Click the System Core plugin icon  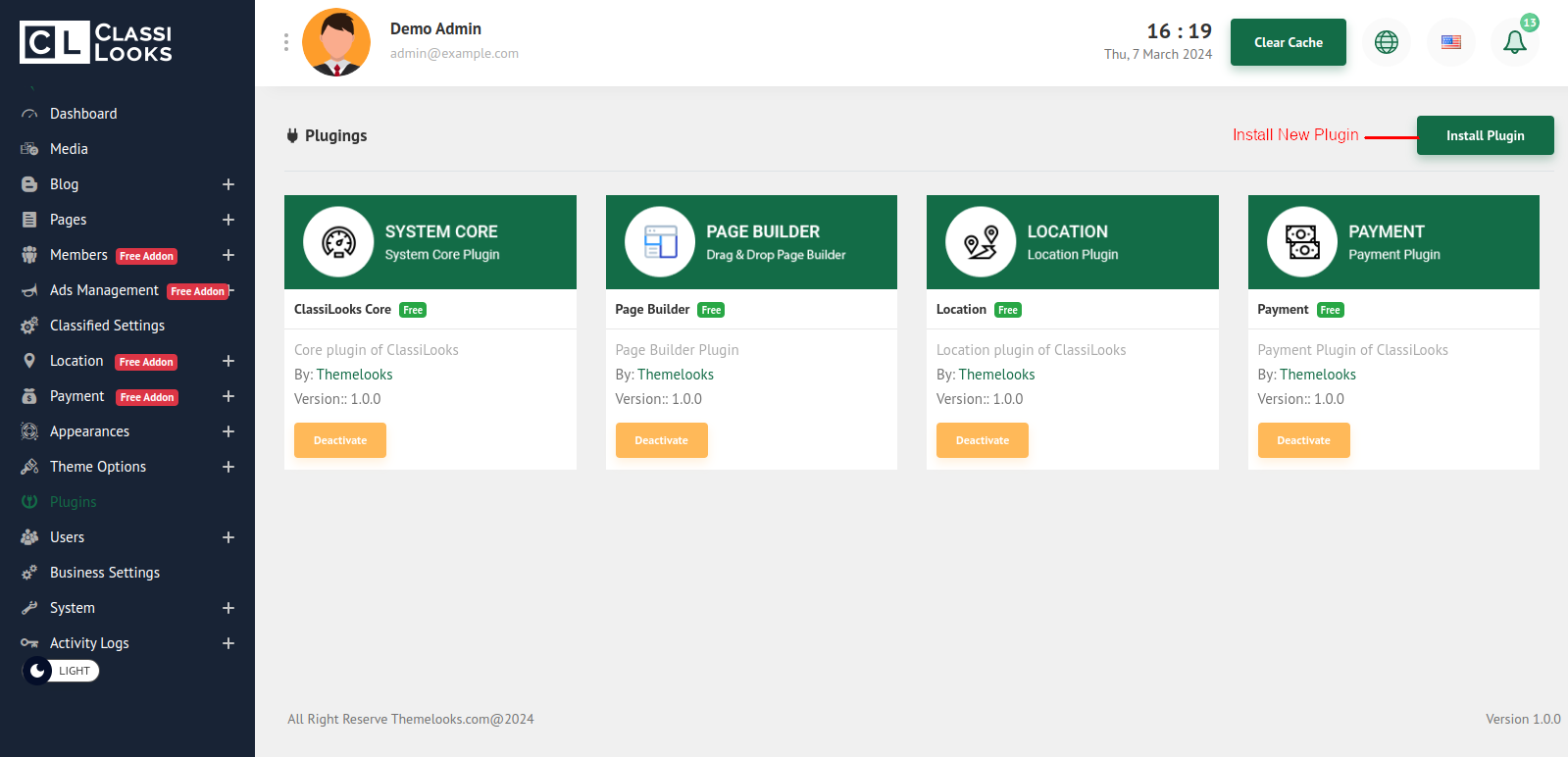click(x=338, y=242)
